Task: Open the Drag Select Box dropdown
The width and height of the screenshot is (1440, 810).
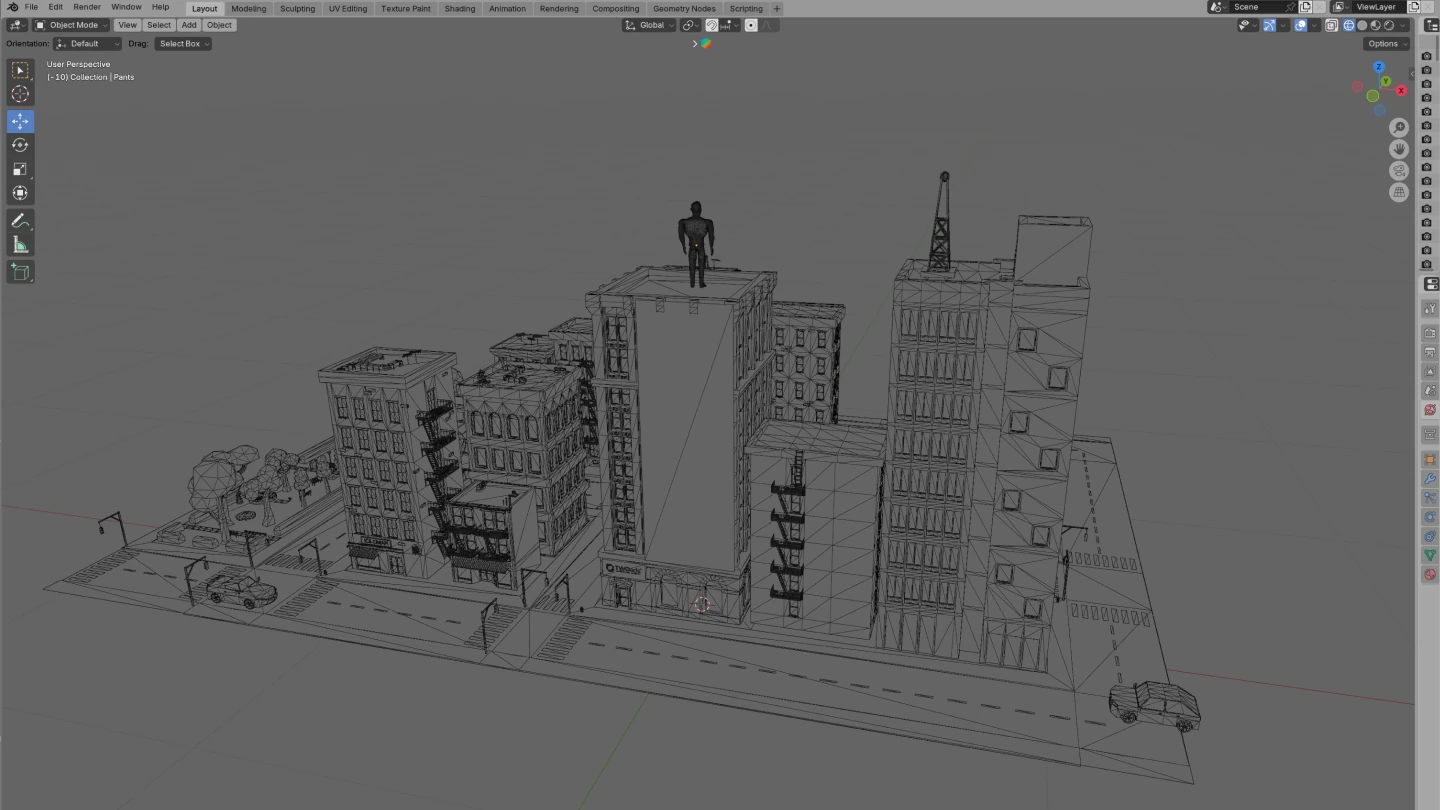Action: [182, 43]
